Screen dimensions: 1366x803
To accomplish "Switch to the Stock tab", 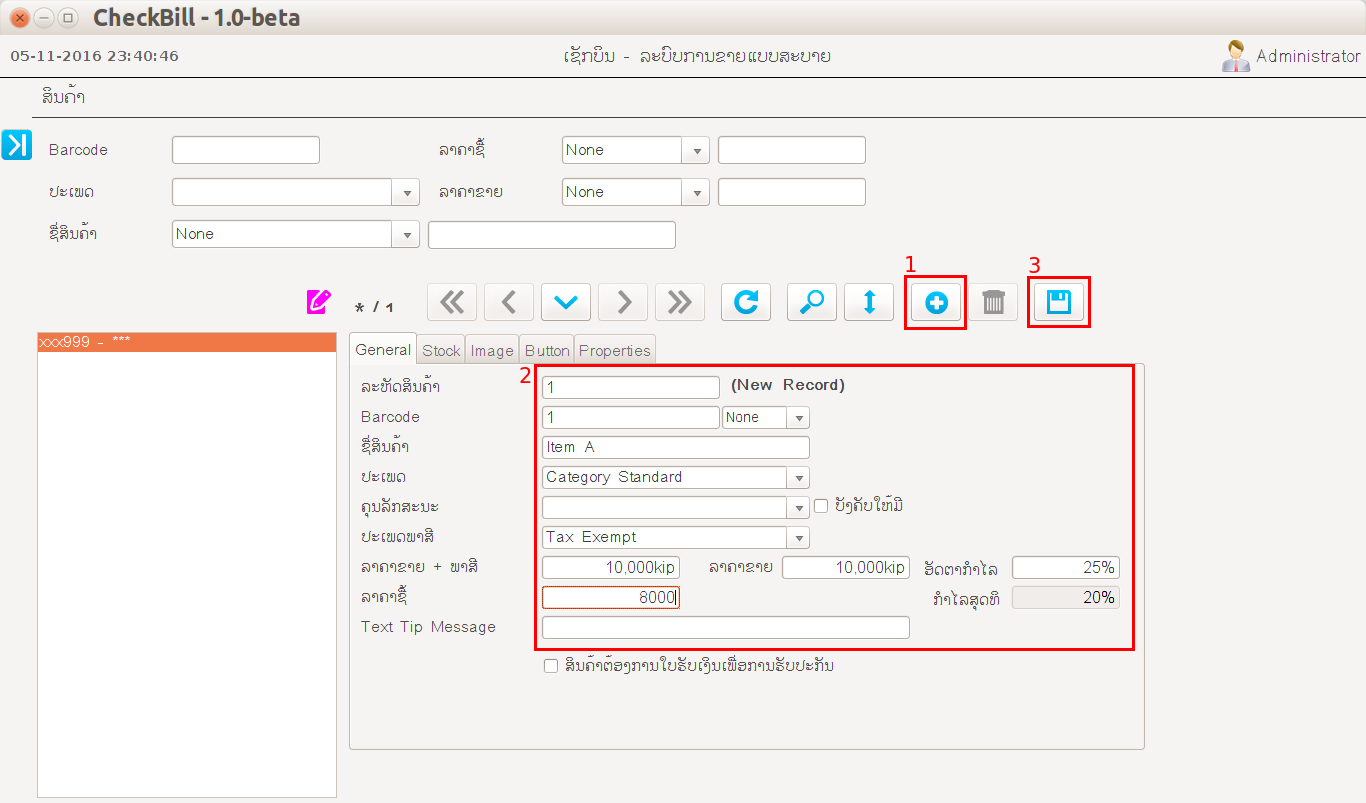I will (441, 350).
